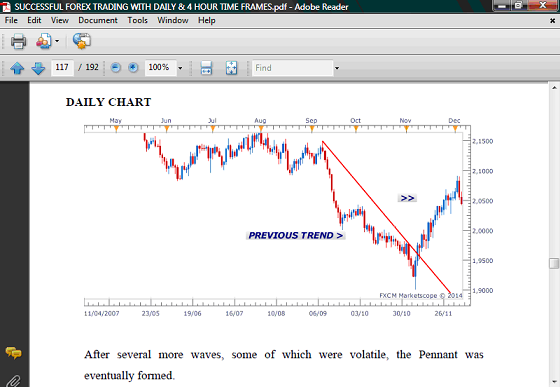
Task: Open the Tools menu
Action: 138,20
